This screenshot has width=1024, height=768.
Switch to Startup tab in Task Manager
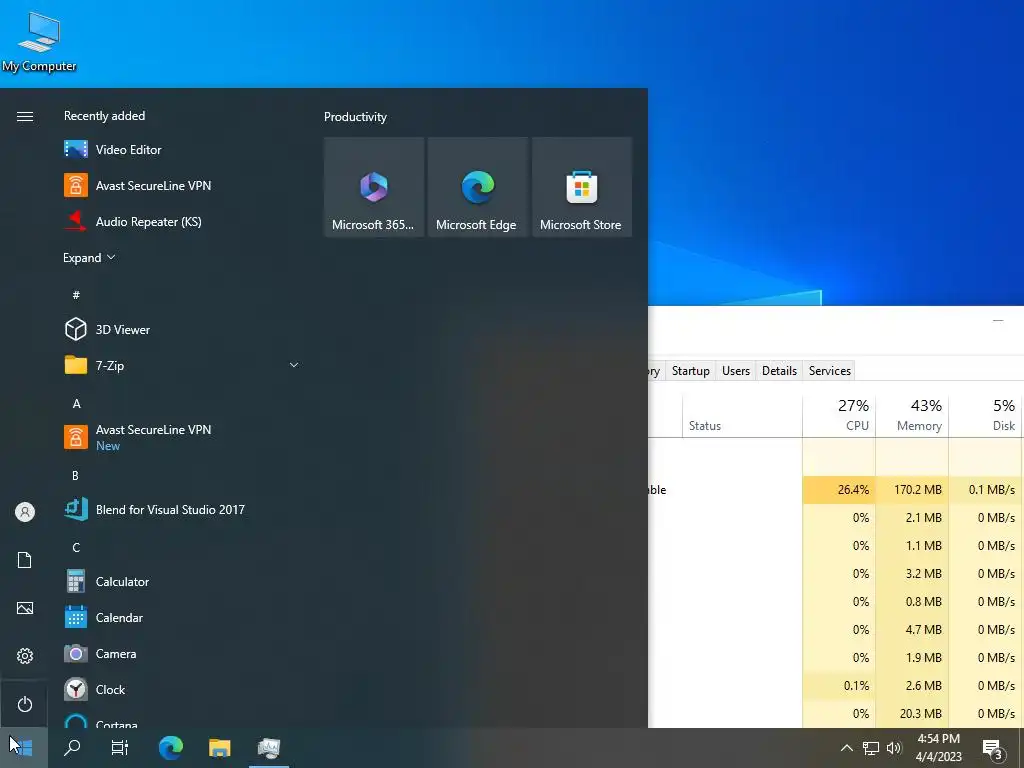690,370
